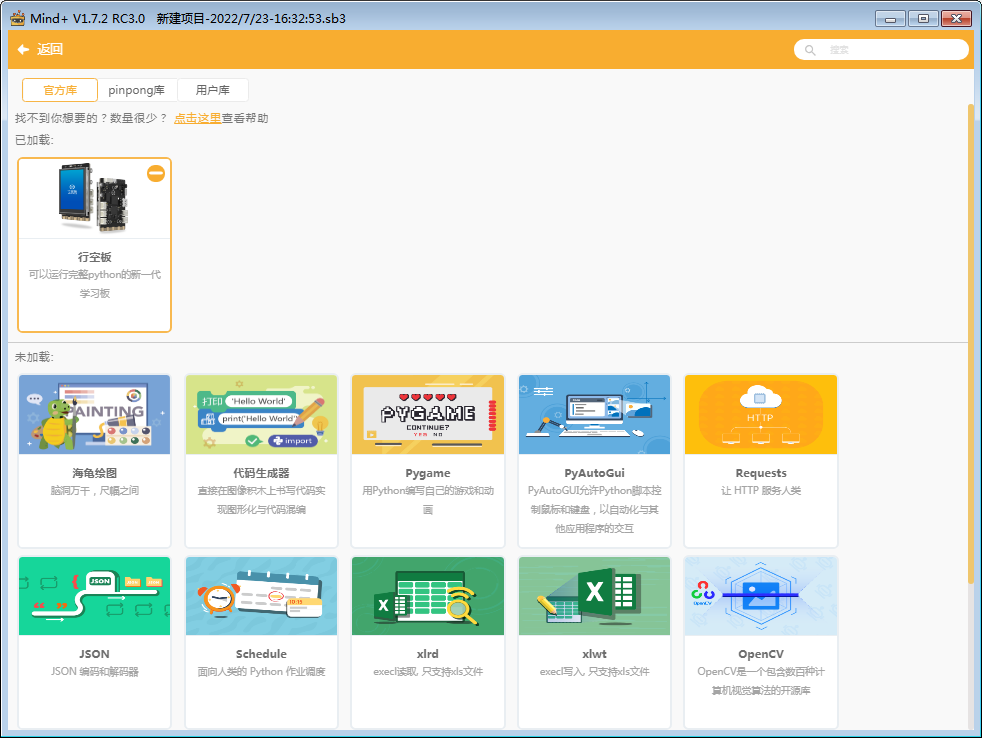Click the 代码生成器 title
The width and height of the screenshot is (982, 738).
[261, 473]
